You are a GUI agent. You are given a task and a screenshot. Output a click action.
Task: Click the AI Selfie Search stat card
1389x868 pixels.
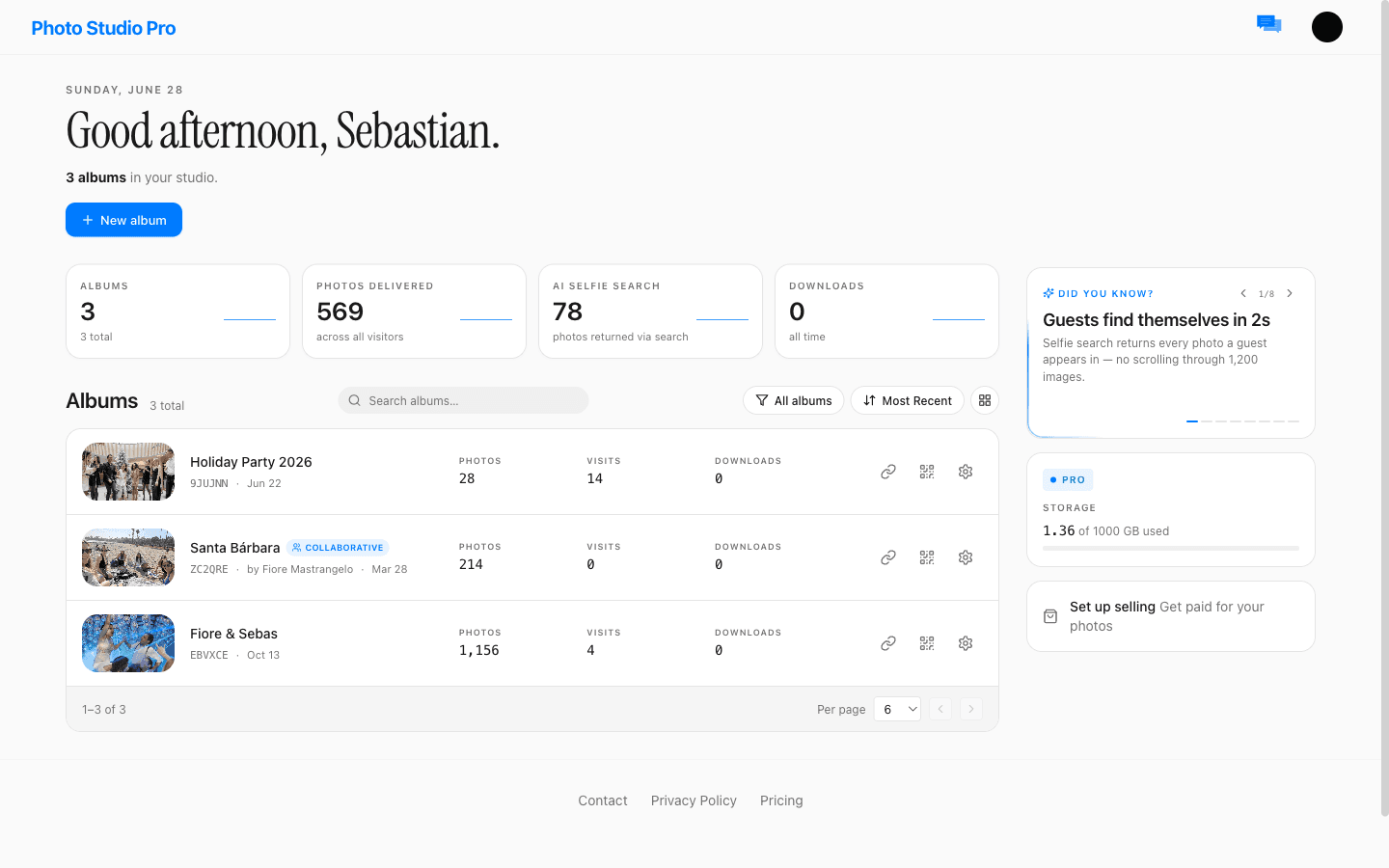click(x=650, y=312)
